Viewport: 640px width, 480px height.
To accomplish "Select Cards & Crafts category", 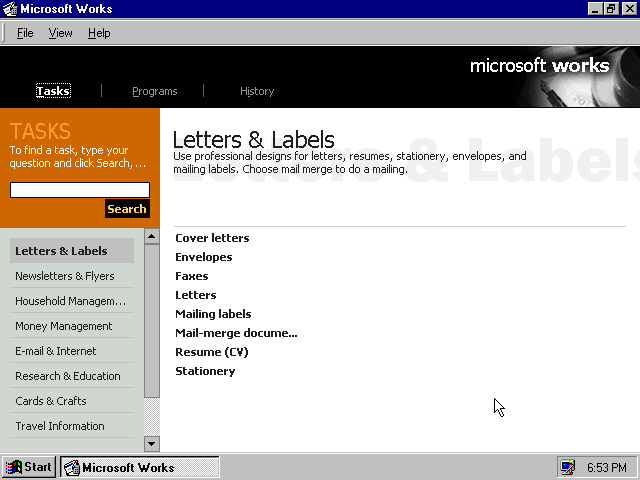I will pyautogui.click(x=72, y=401).
